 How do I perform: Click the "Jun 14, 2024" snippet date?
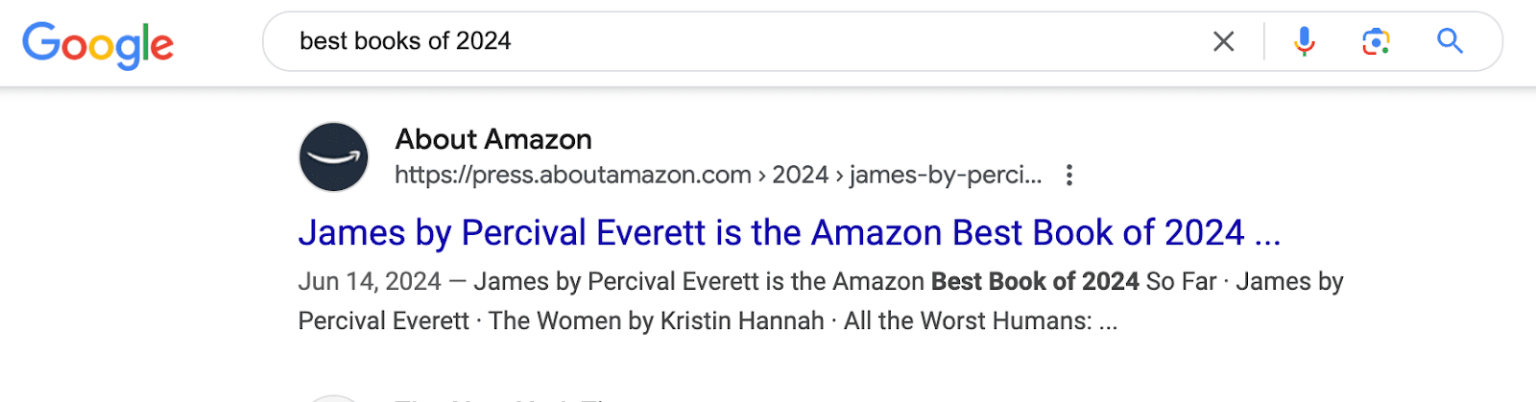tap(369, 282)
